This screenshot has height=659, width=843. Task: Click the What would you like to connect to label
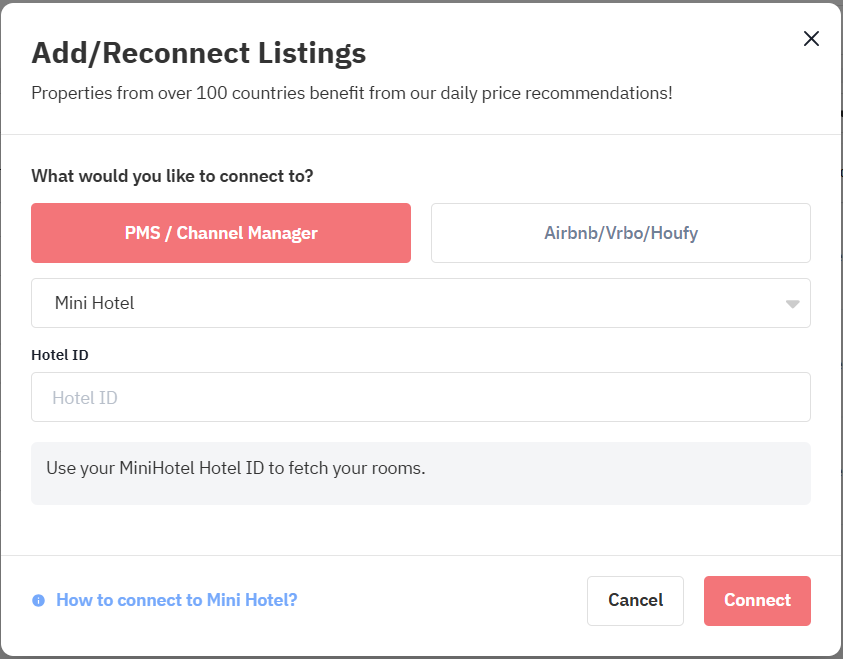pos(172,176)
